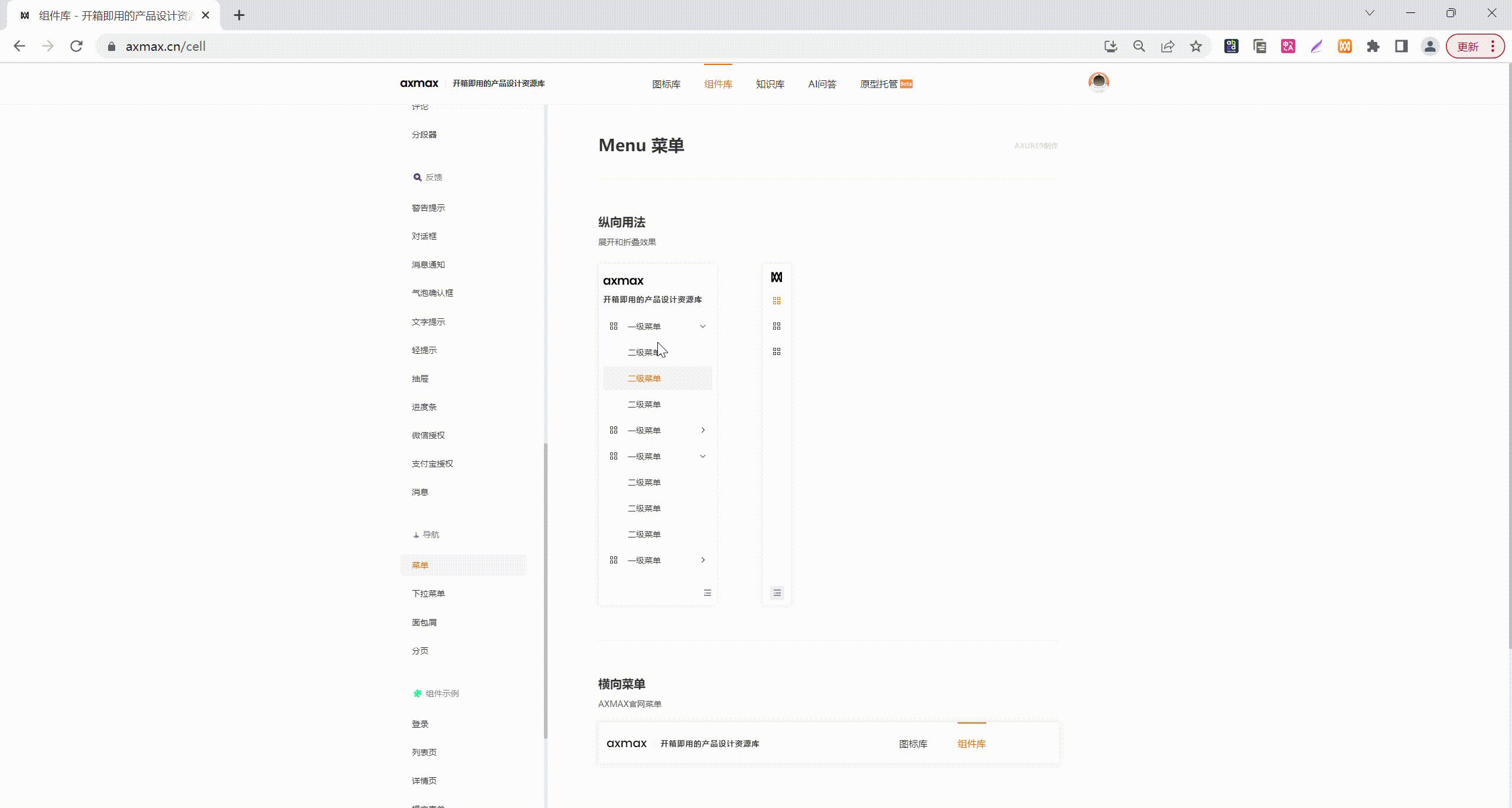
Task: Click the expand icon at collapsed menu bottom
Action: coord(777,593)
